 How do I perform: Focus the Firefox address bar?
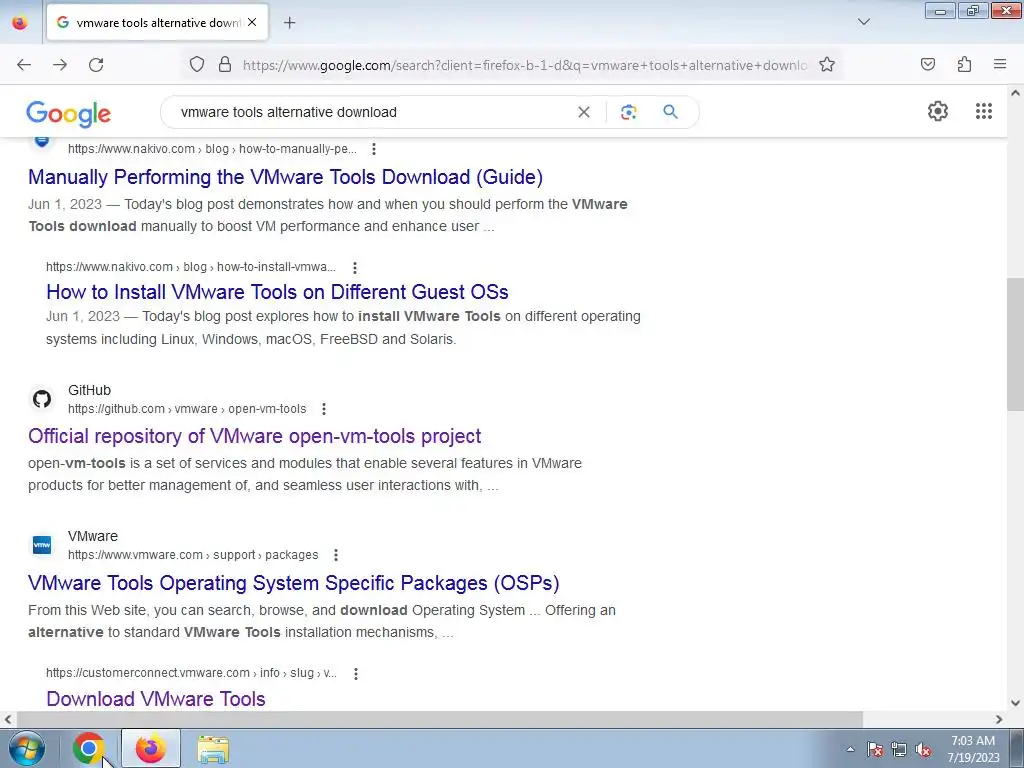pos(524,65)
